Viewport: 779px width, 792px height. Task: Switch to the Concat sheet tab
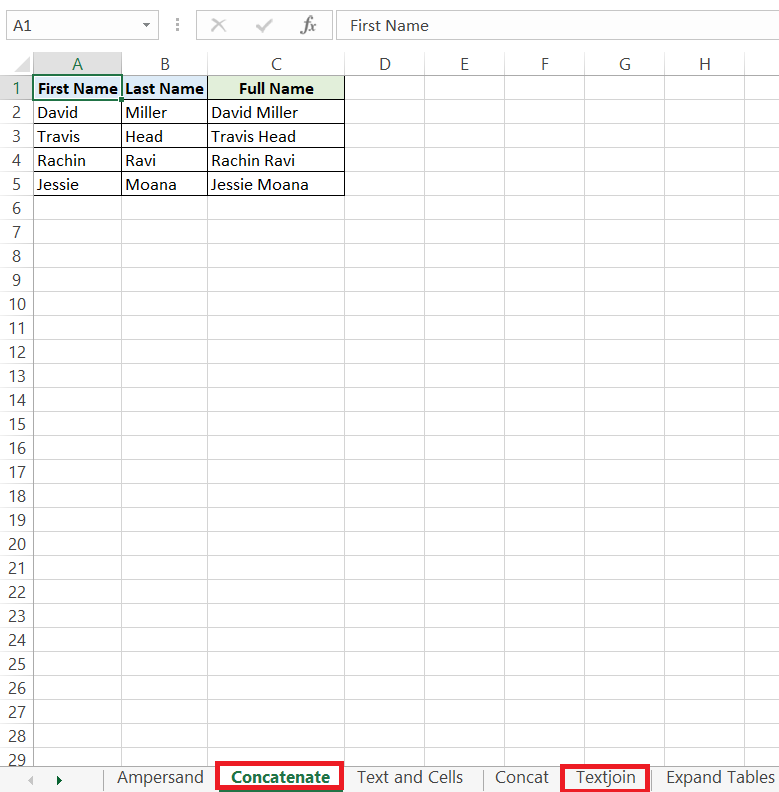coord(521,777)
